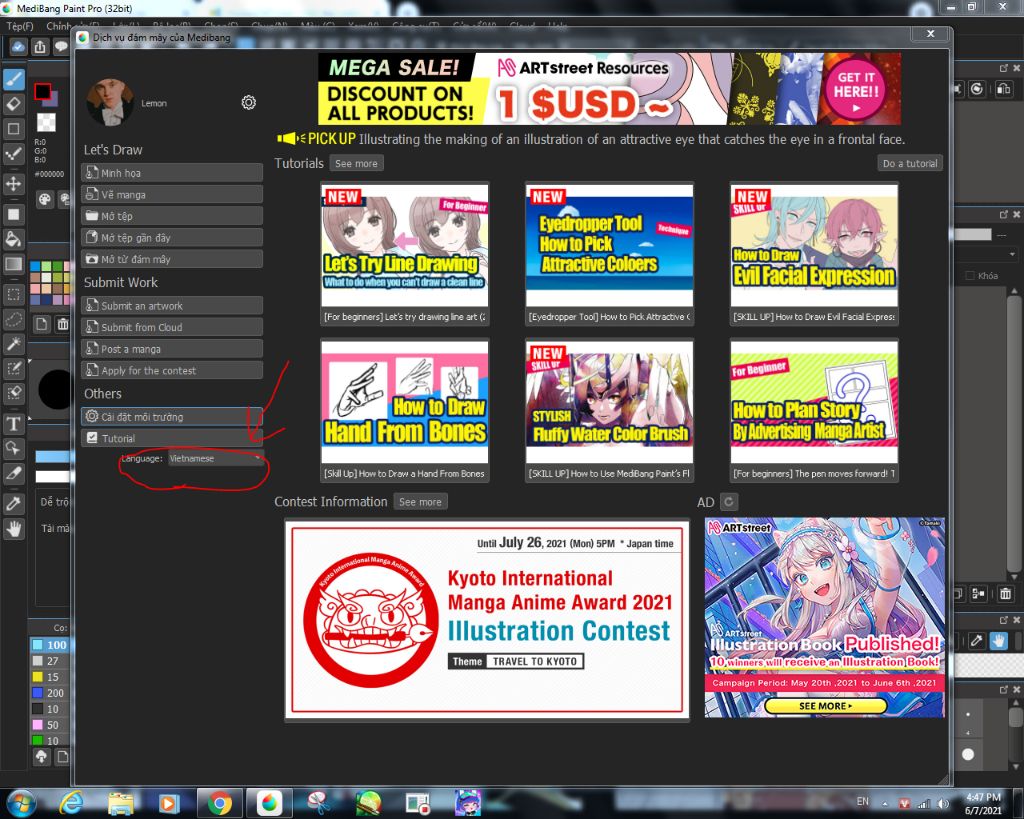This screenshot has width=1024, height=819.
Task: Click Mở tệp gần đây recent files
Action: pos(172,238)
